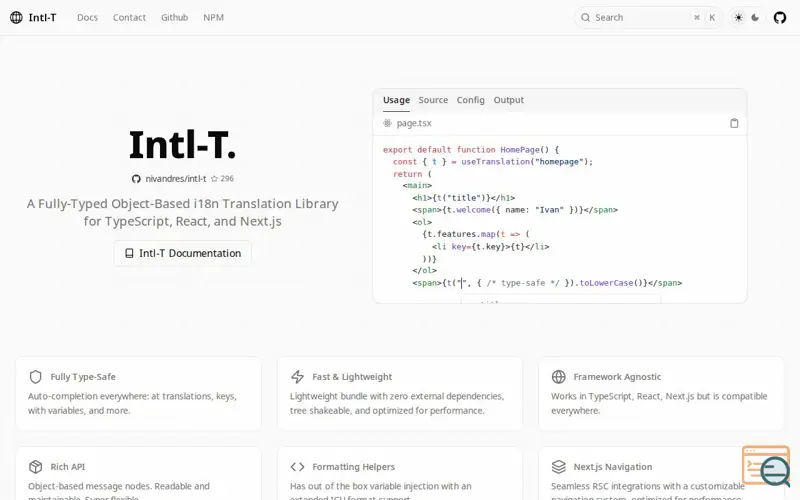The width and height of the screenshot is (800, 500).
Task: Click the Formatting Helpers card title
Action: tap(354, 466)
